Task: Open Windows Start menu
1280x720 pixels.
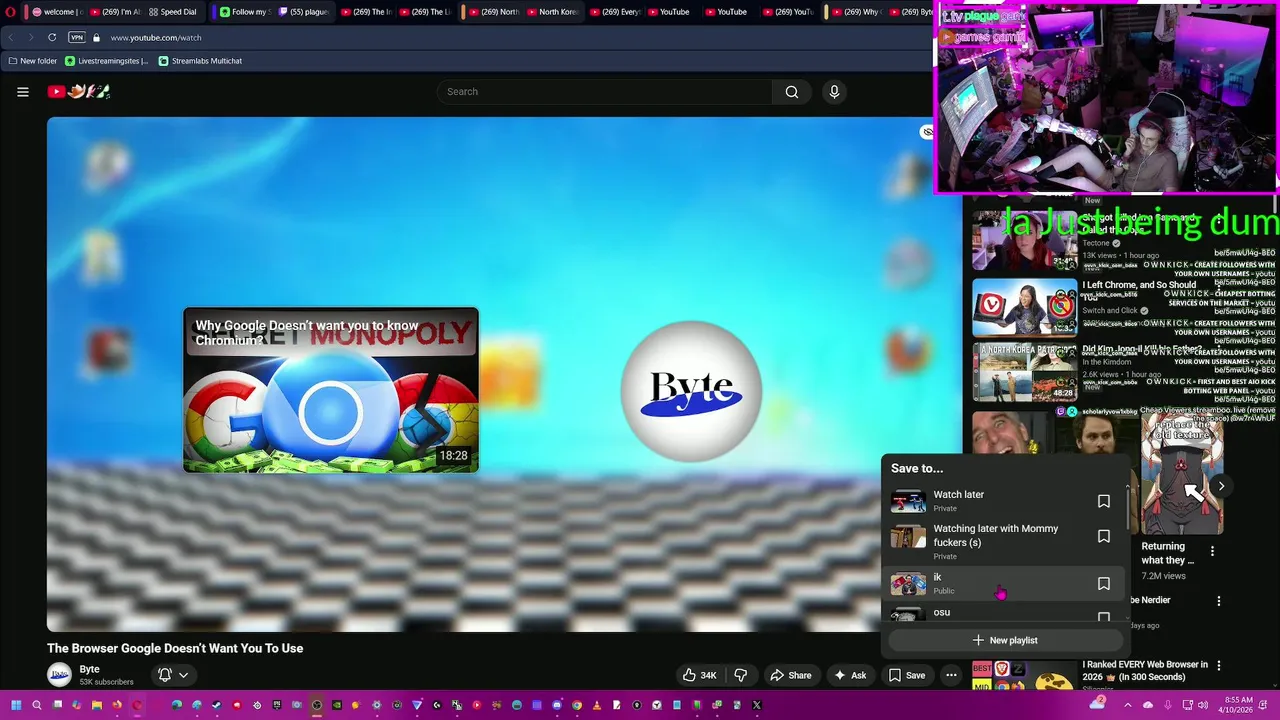Action: [x=15, y=705]
